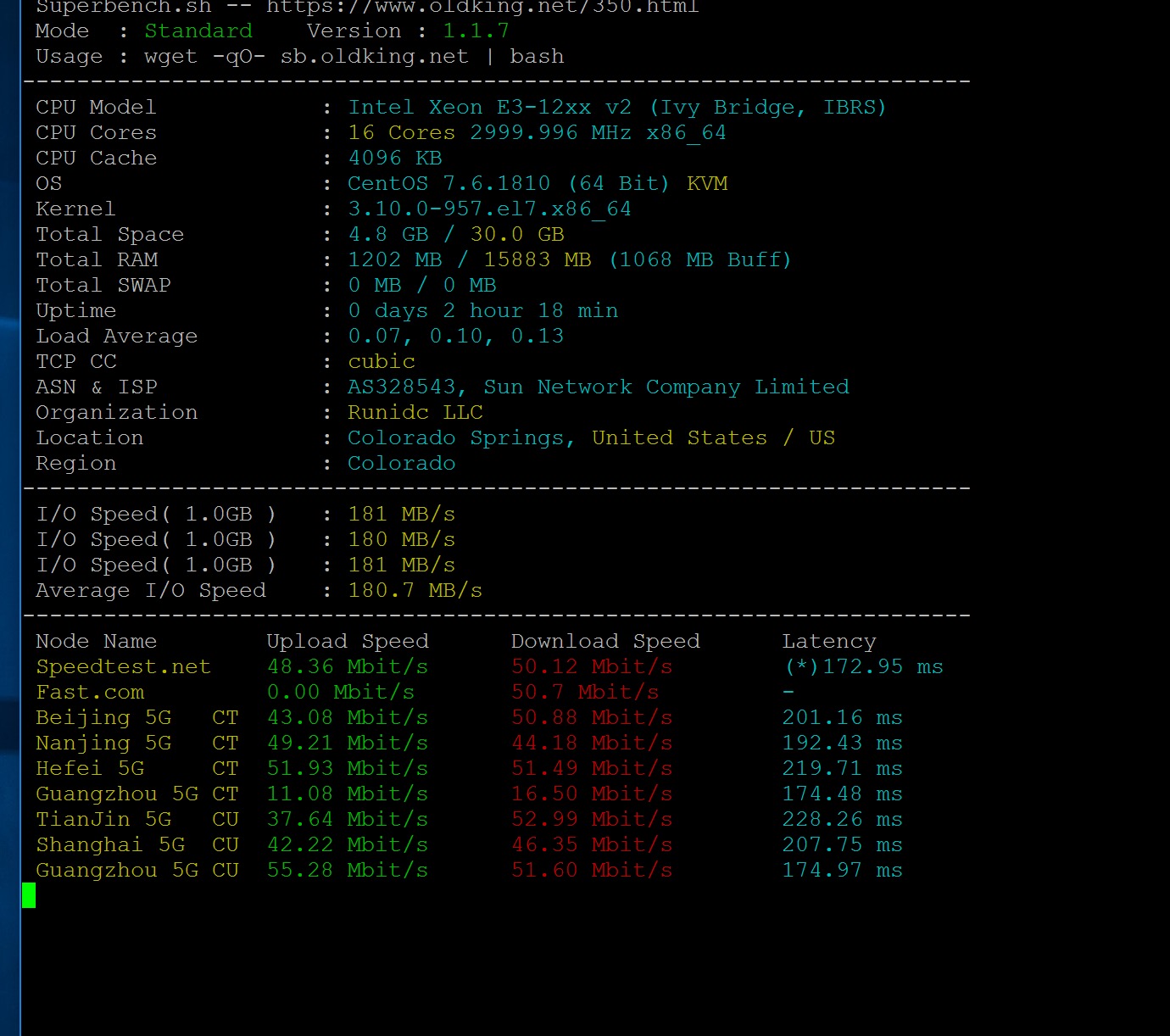The height and width of the screenshot is (1036, 1170).
Task: Select the Region value Colorado
Action: (402, 464)
